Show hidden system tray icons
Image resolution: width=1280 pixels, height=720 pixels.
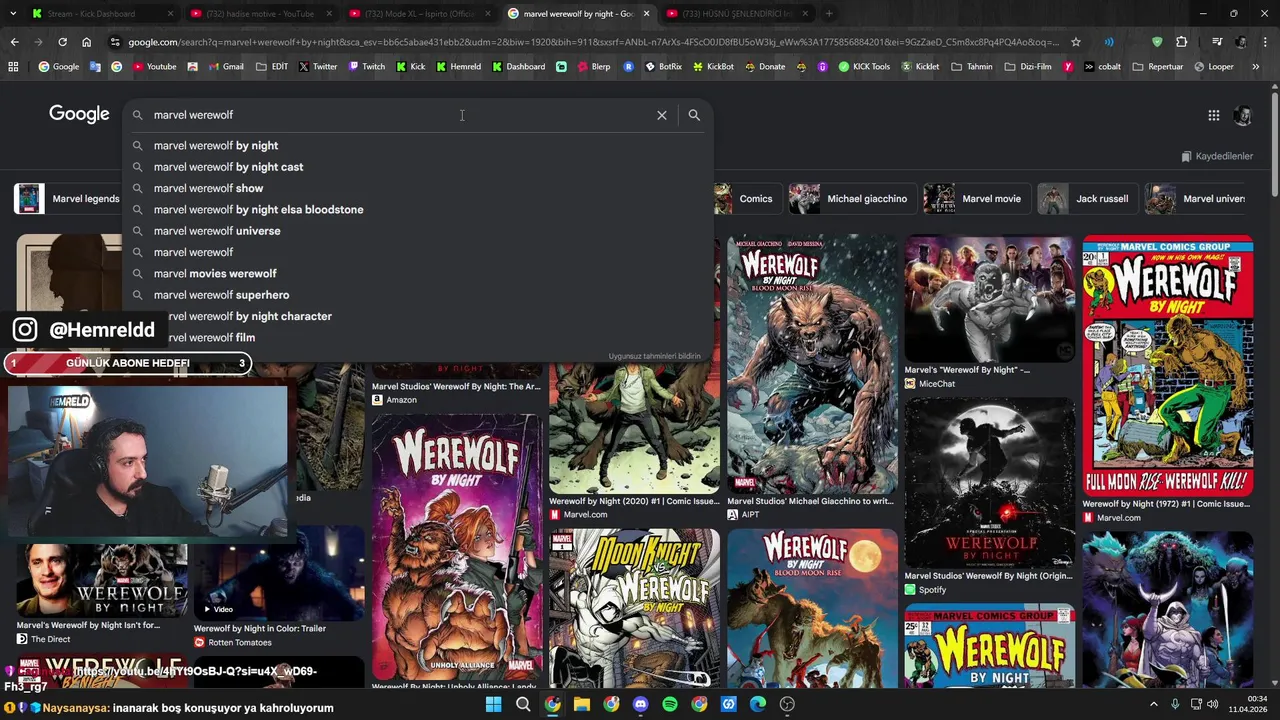coord(1154,704)
